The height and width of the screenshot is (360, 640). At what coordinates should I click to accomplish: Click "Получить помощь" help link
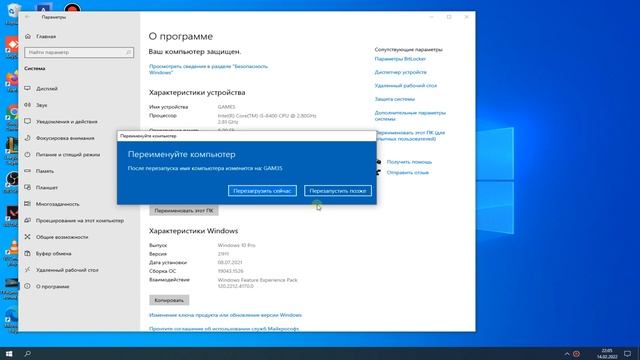[x=409, y=162]
